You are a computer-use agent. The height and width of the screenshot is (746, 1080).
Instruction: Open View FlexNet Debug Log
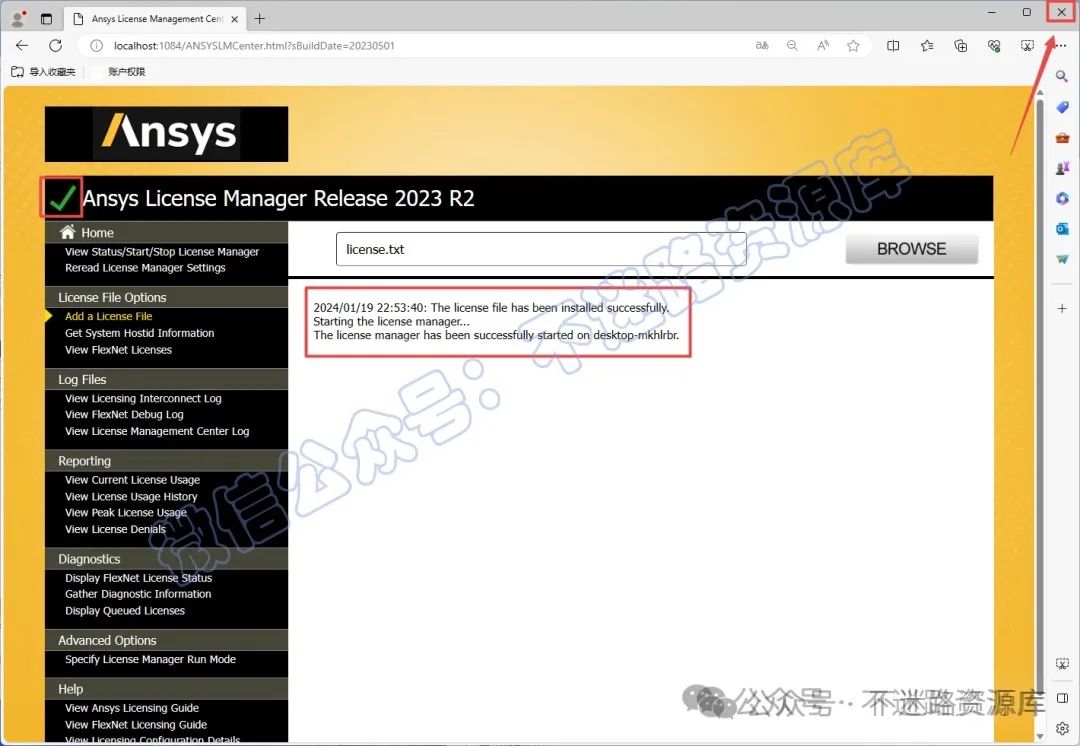pos(124,415)
